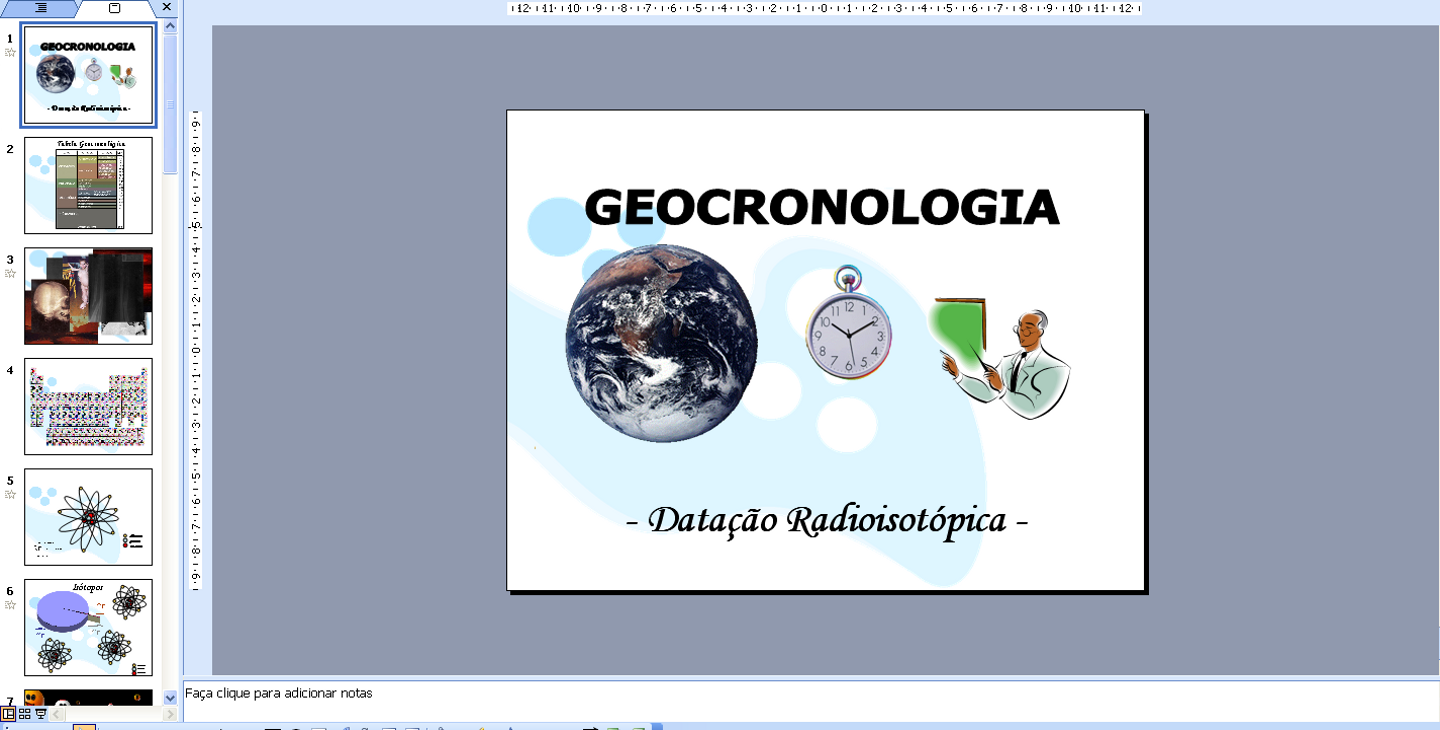
Task: Switch to Slide Sorter view
Action: click(24, 714)
